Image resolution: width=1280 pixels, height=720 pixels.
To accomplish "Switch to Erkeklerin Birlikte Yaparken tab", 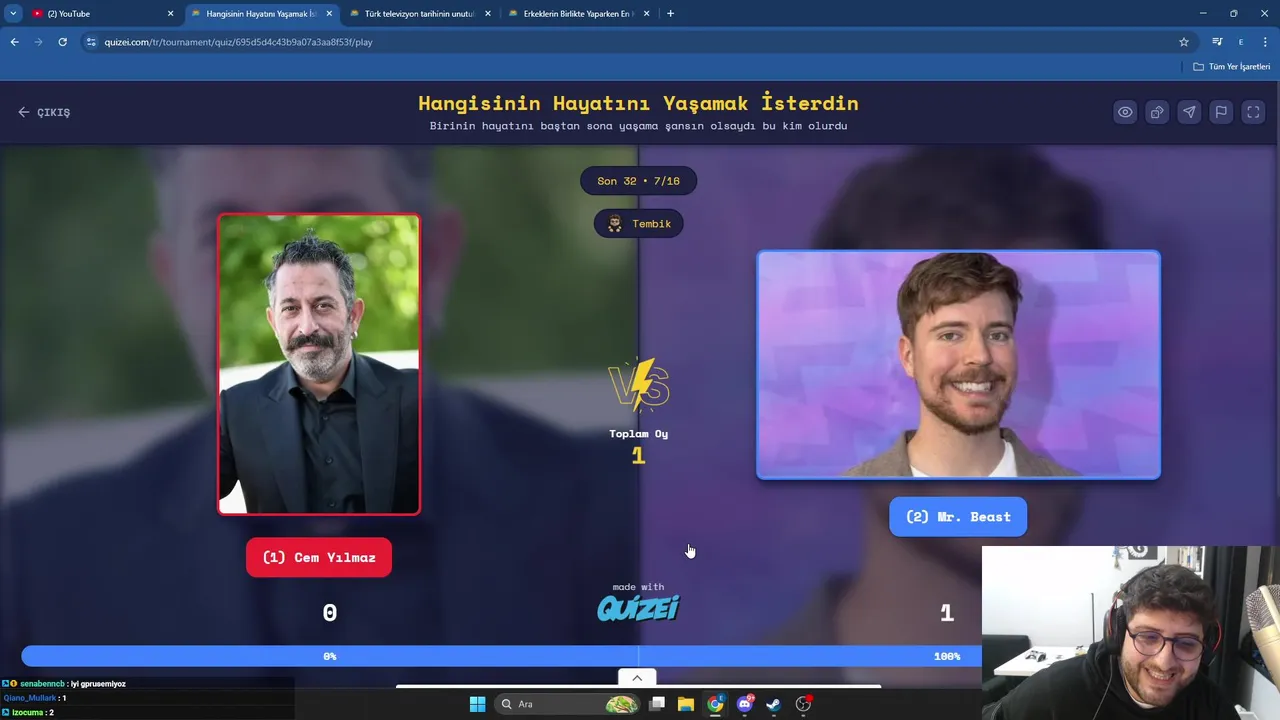I will click(578, 14).
